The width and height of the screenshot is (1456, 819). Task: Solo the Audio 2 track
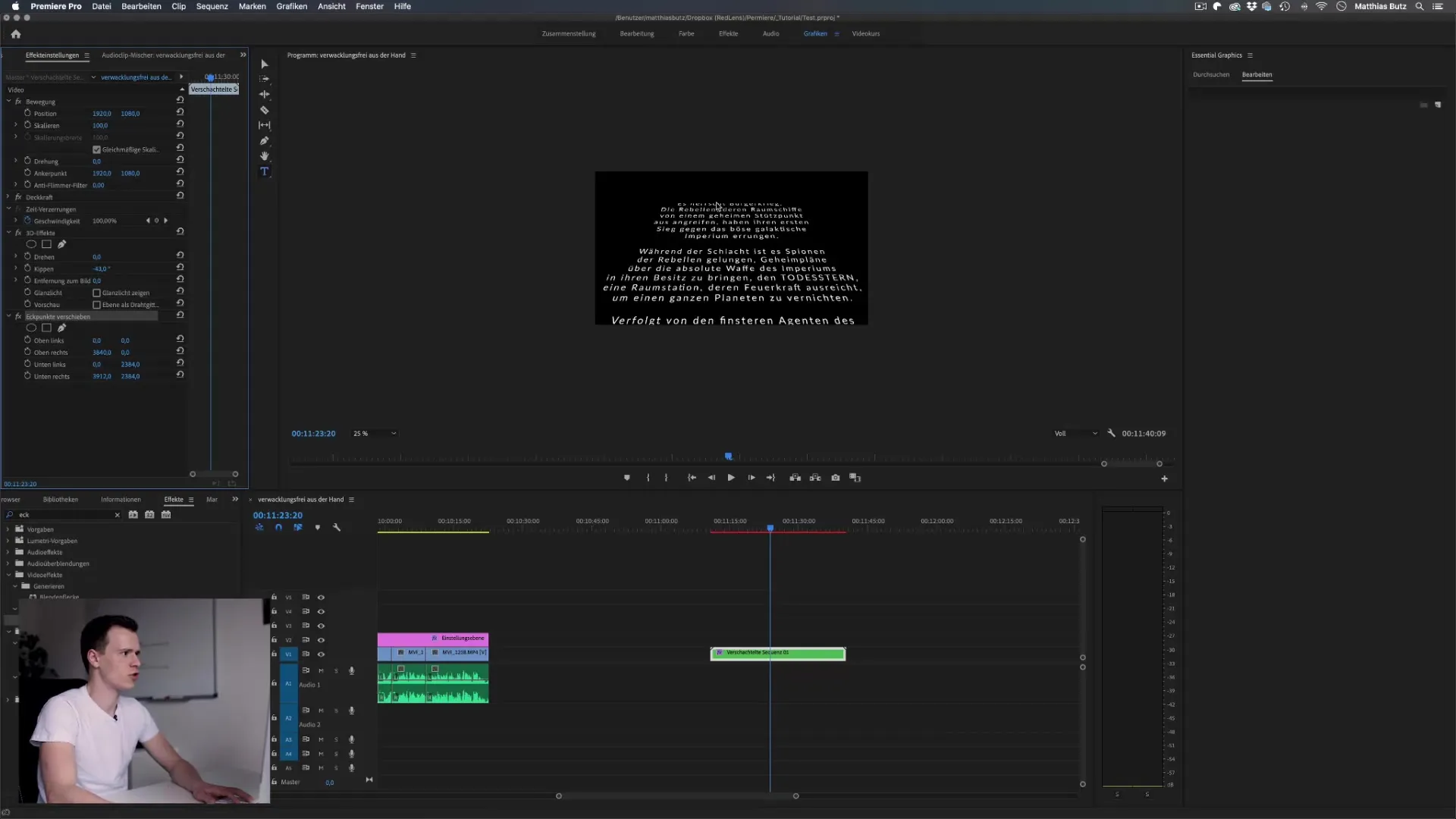(x=336, y=711)
